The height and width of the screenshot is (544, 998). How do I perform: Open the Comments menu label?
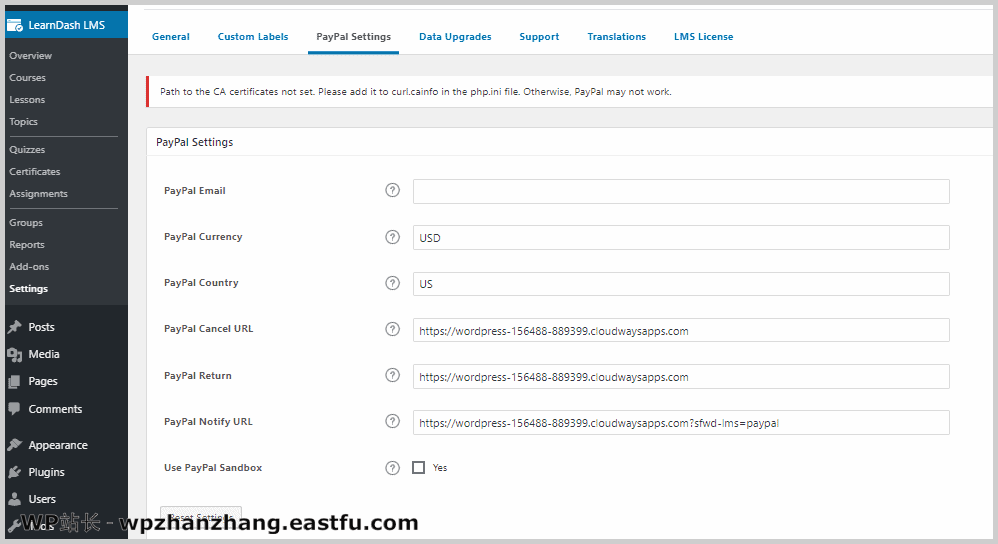(x=55, y=409)
